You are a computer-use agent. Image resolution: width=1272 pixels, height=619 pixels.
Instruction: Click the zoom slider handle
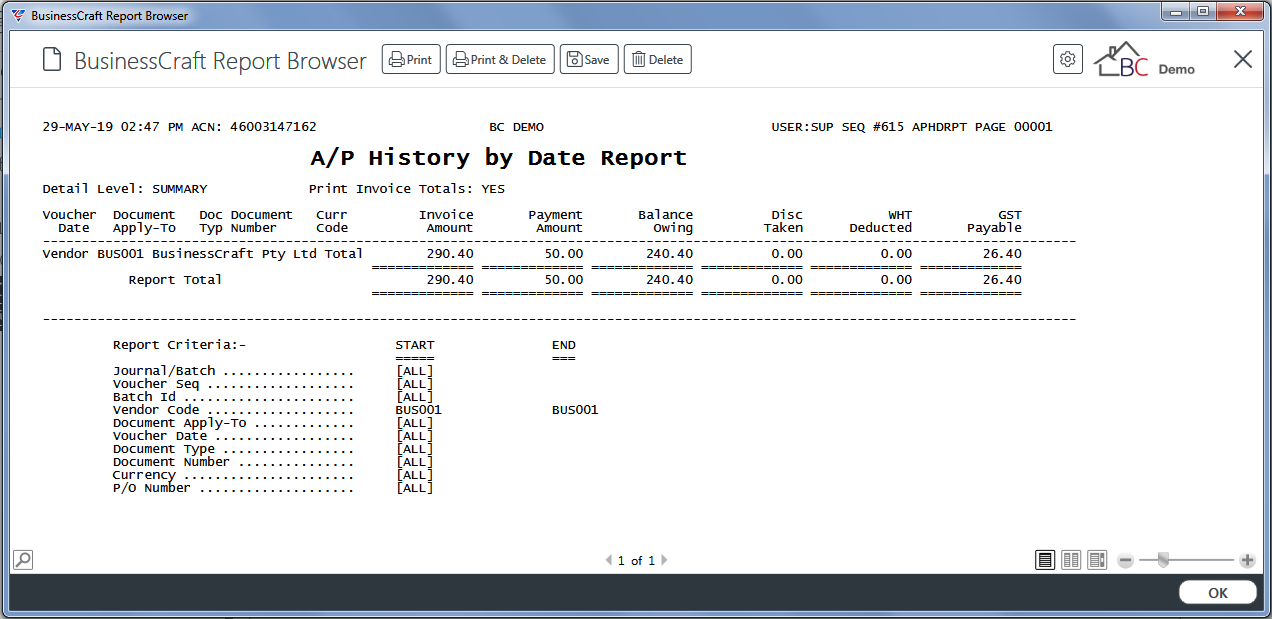point(1163,561)
